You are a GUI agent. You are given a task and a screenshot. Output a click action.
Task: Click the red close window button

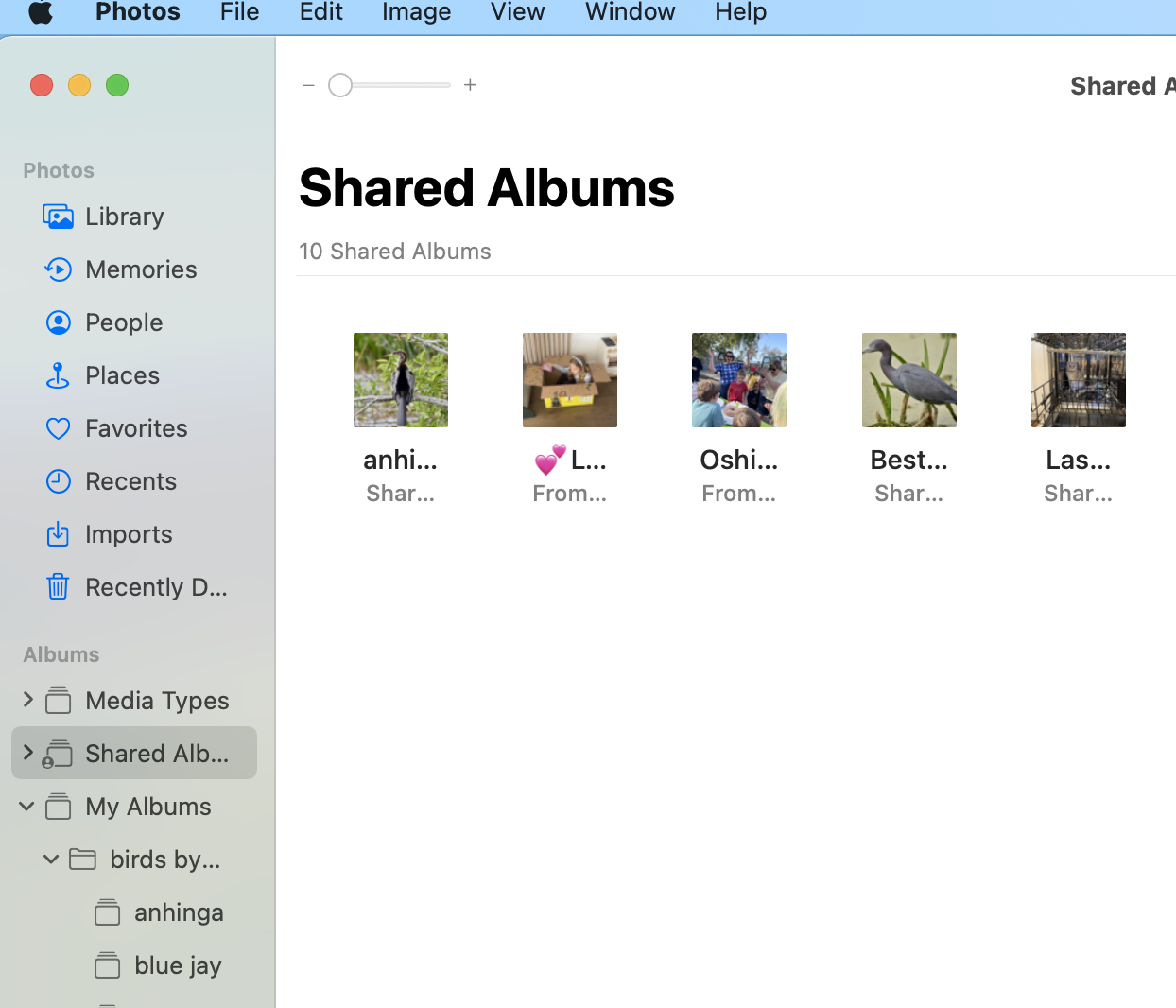42,85
